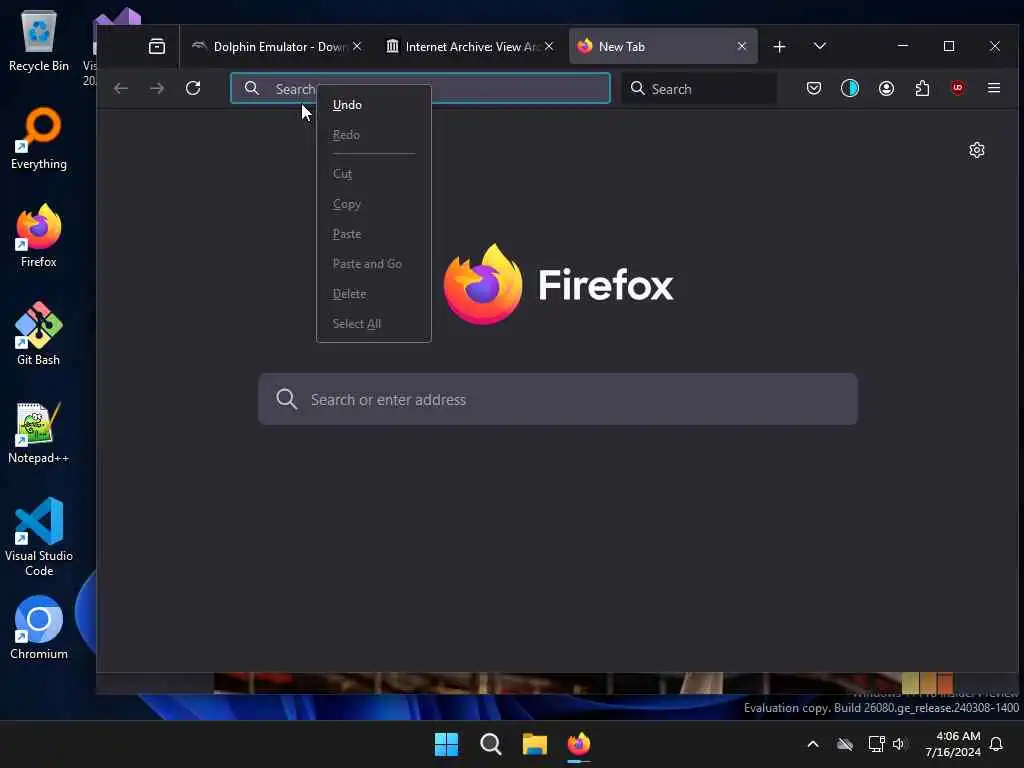Select Firefox desktop shortcut

click(39, 236)
